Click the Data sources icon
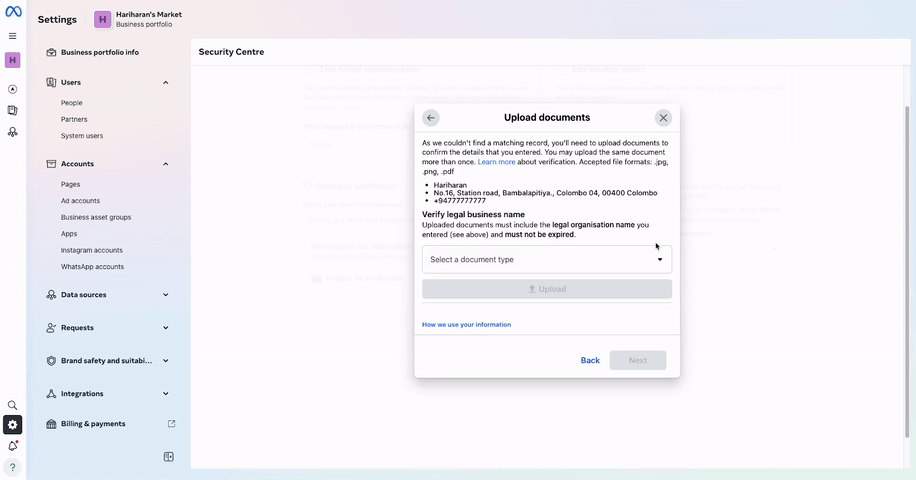The image size is (916, 480). [51, 295]
